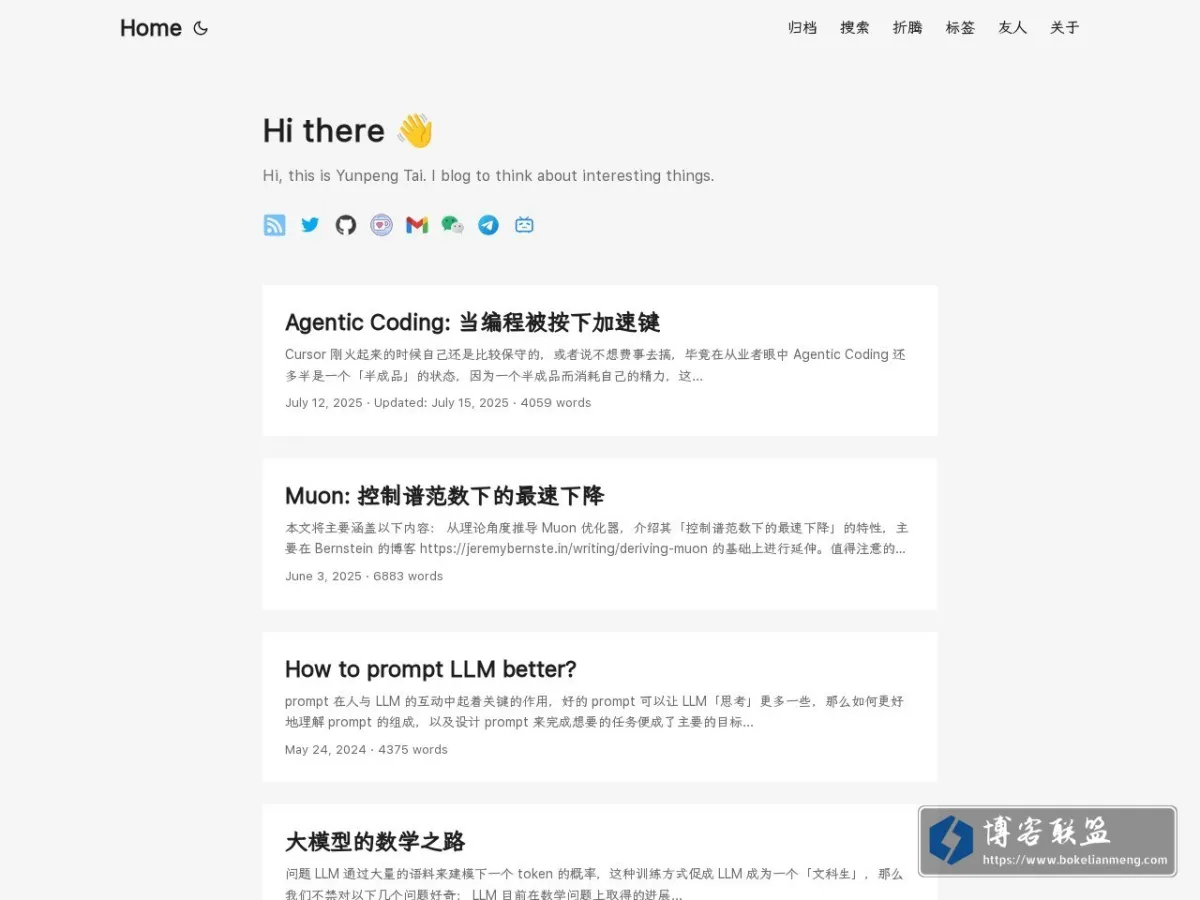This screenshot has height=900, width=1200.
Task: Go to Home logo link
Action: pyautogui.click(x=151, y=28)
